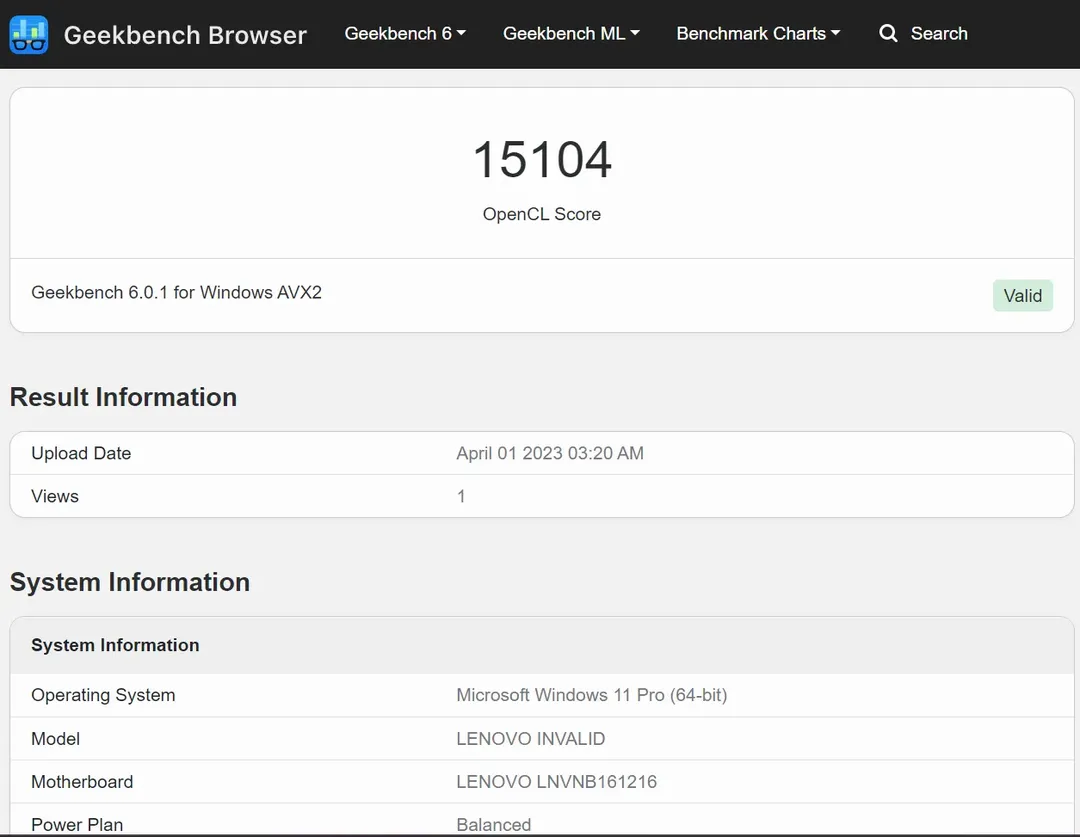
Task: Select the LENOVO LNVNB161216 motherboard value
Action: click(556, 782)
